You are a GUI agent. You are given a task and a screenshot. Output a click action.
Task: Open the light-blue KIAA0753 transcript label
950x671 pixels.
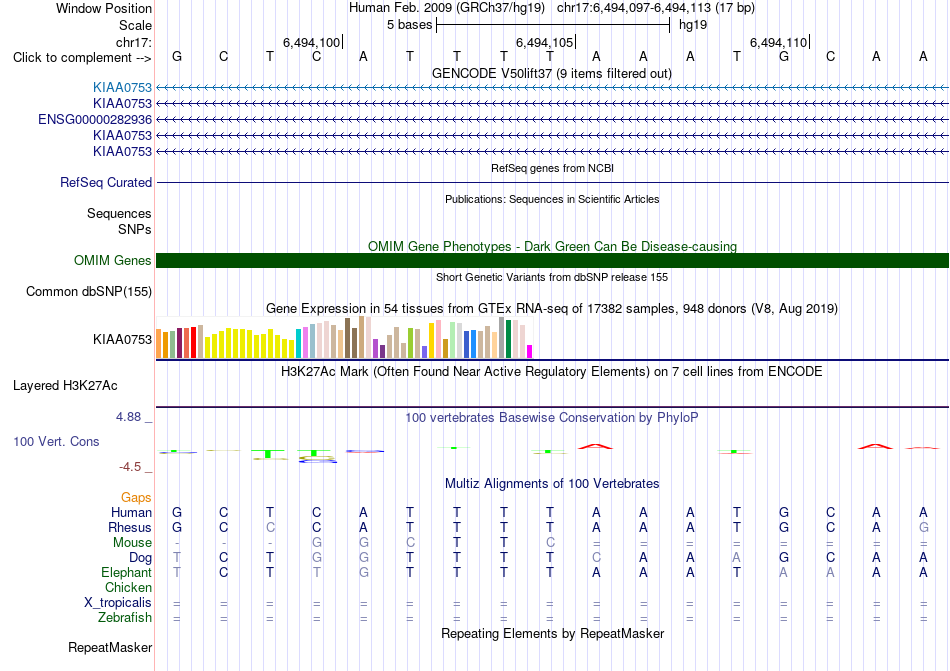122,88
